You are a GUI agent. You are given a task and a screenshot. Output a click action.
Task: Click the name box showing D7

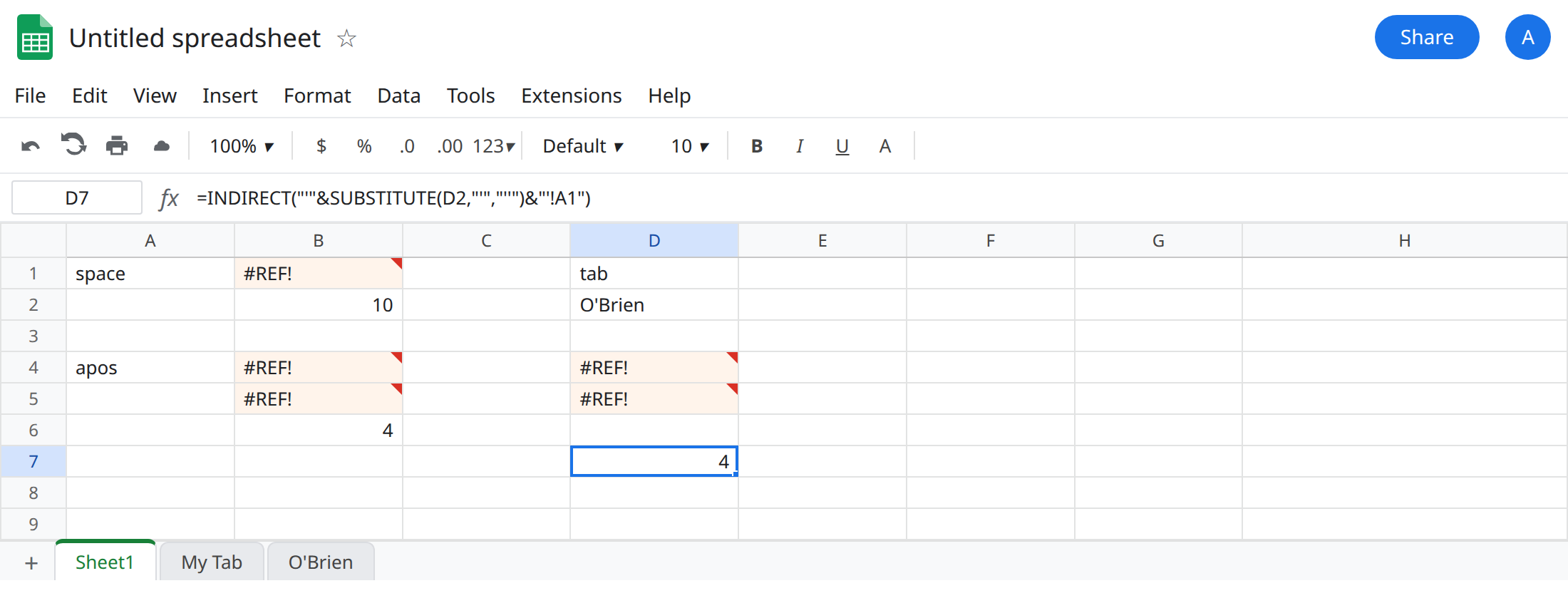point(77,197)
